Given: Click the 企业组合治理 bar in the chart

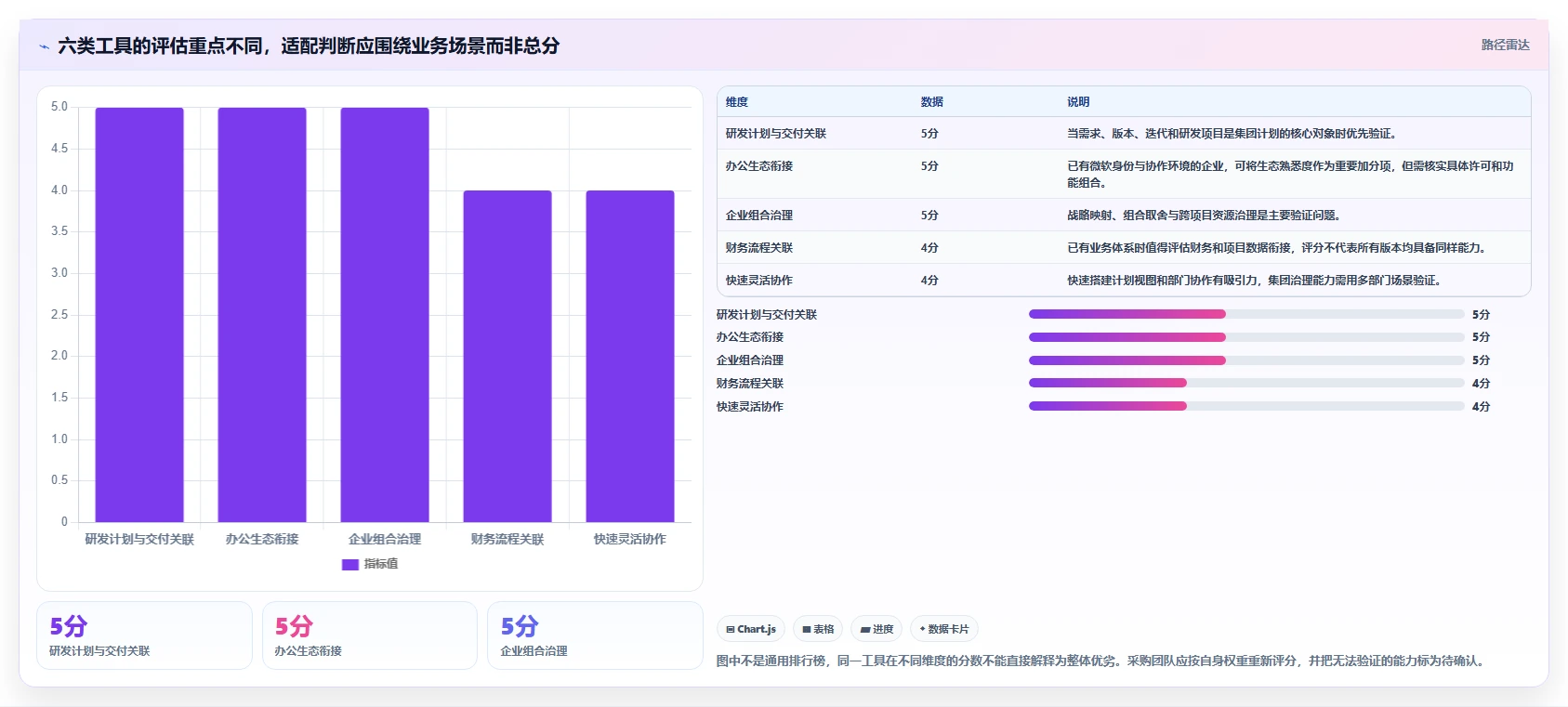Looking at the screenshot, I should [x=385, y=315].
